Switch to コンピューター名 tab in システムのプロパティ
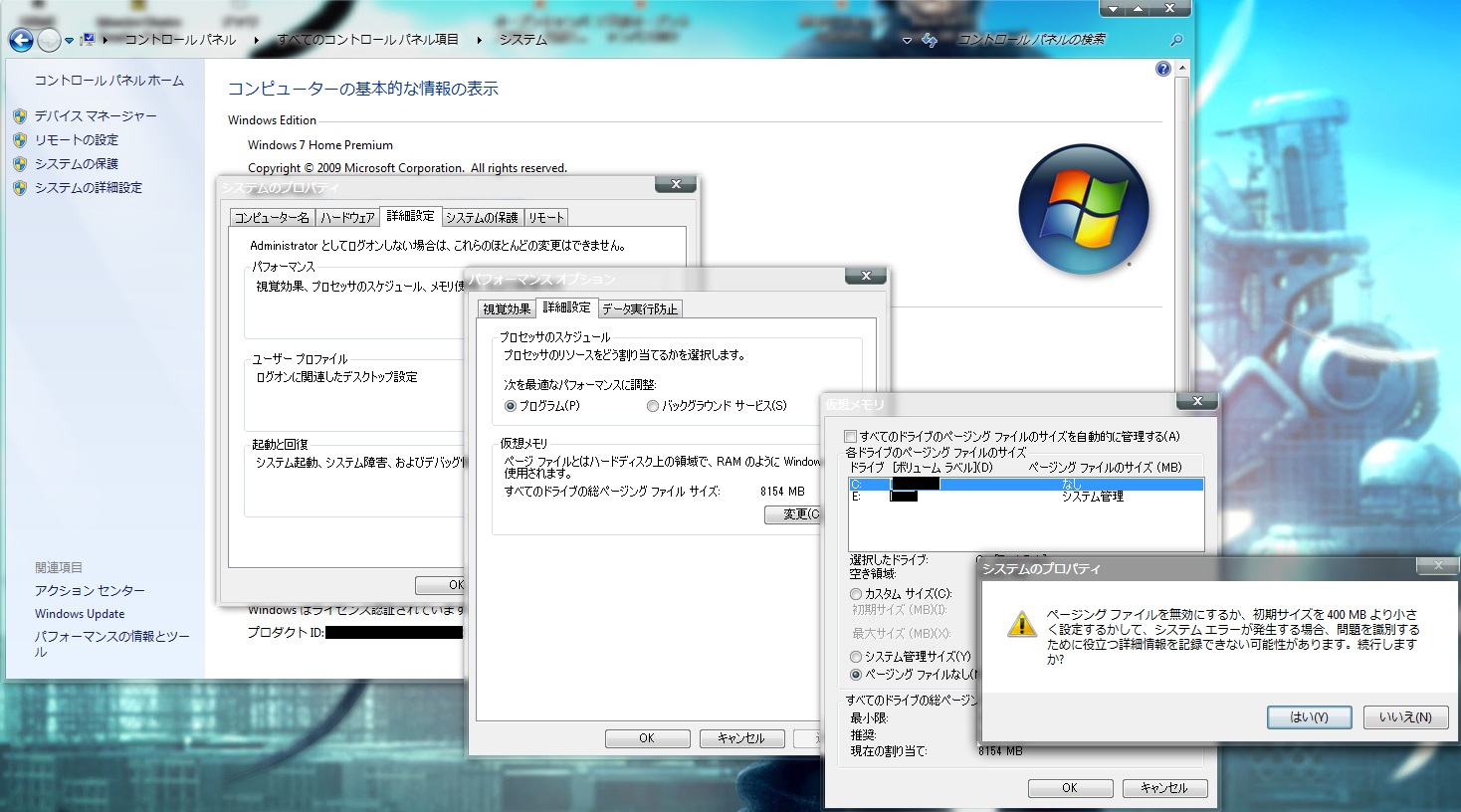This screenshot has height=812, width=1461. click(272, 218)
